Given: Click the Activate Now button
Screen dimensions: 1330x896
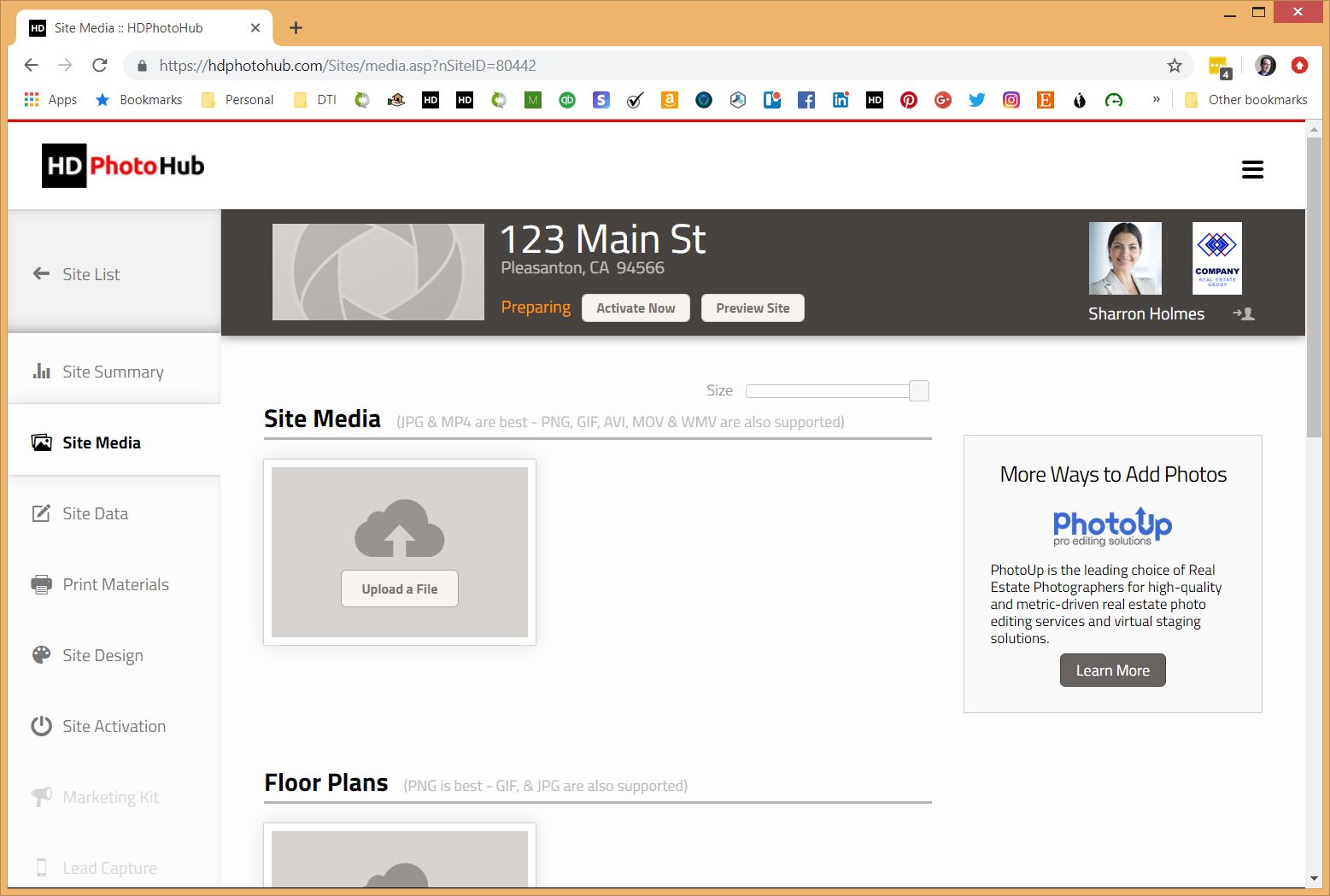Looking at the screenshot, I should coord(636,308).
